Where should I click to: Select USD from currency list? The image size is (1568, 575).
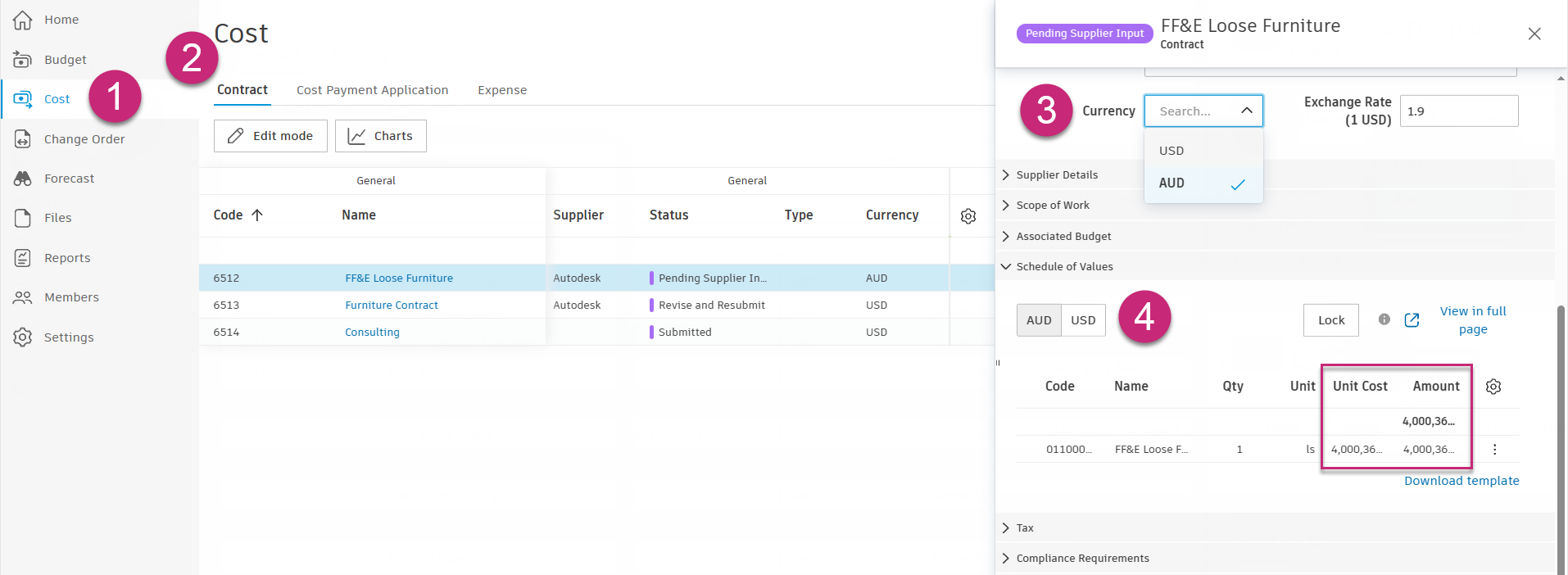pyautogui.click(x=1203, y=151)
